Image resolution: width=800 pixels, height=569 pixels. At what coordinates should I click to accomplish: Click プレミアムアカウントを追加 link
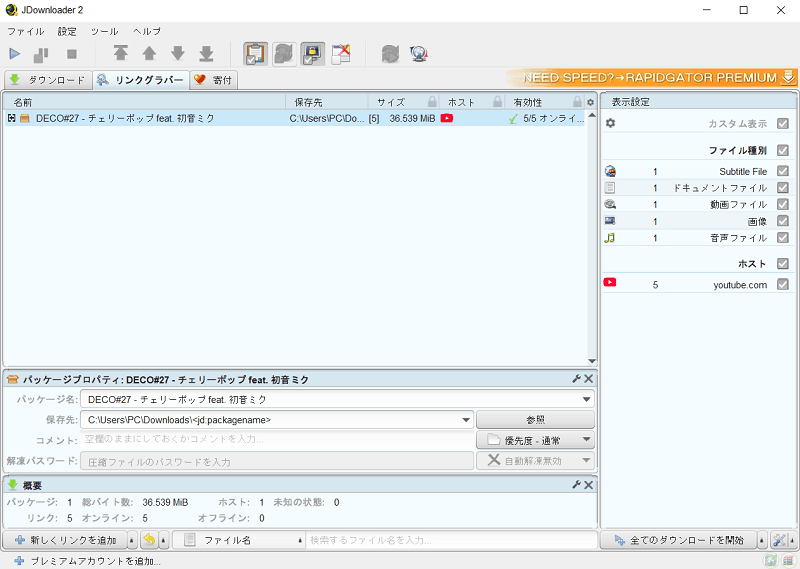[x=87, y=561]
